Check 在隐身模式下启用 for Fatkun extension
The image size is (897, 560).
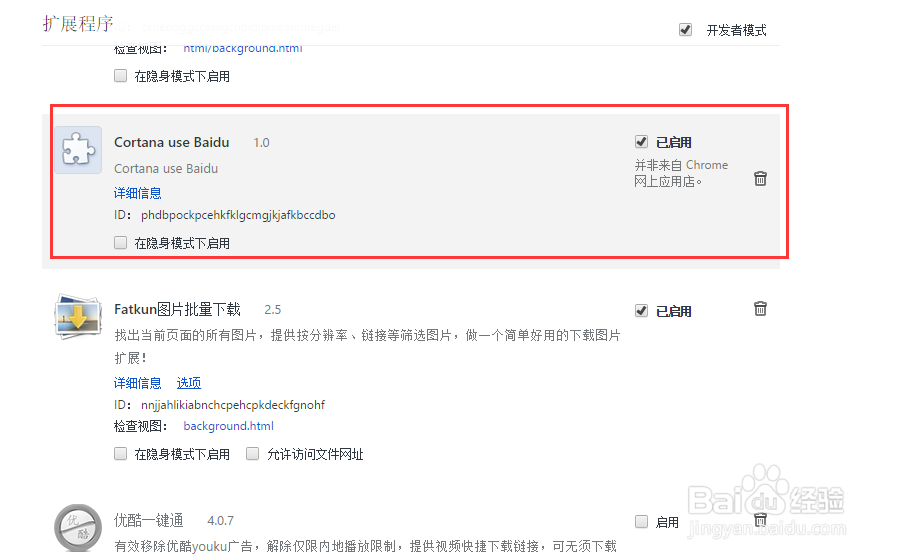tap(120, 454)
